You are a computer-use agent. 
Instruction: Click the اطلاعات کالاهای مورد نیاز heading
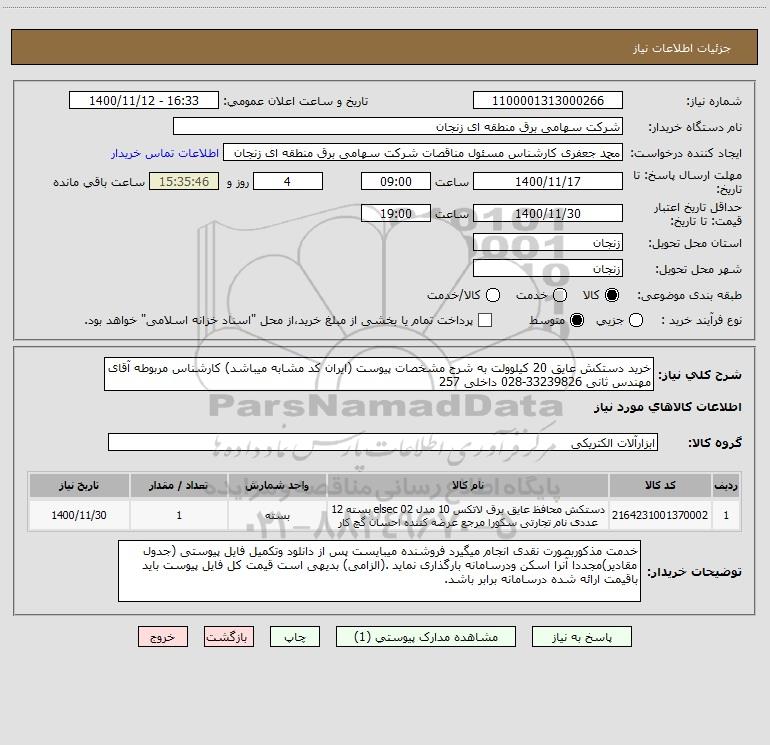pyautogui.click(x=667, y=407)
